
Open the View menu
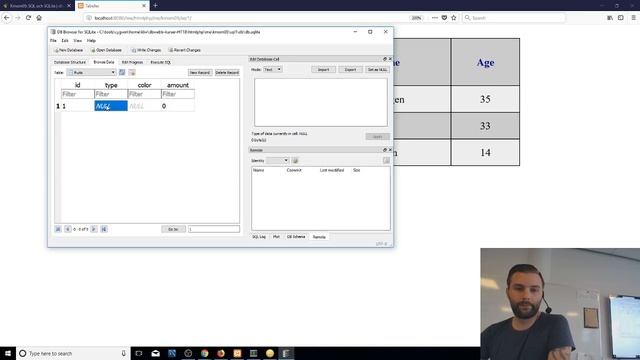[78, 40]
